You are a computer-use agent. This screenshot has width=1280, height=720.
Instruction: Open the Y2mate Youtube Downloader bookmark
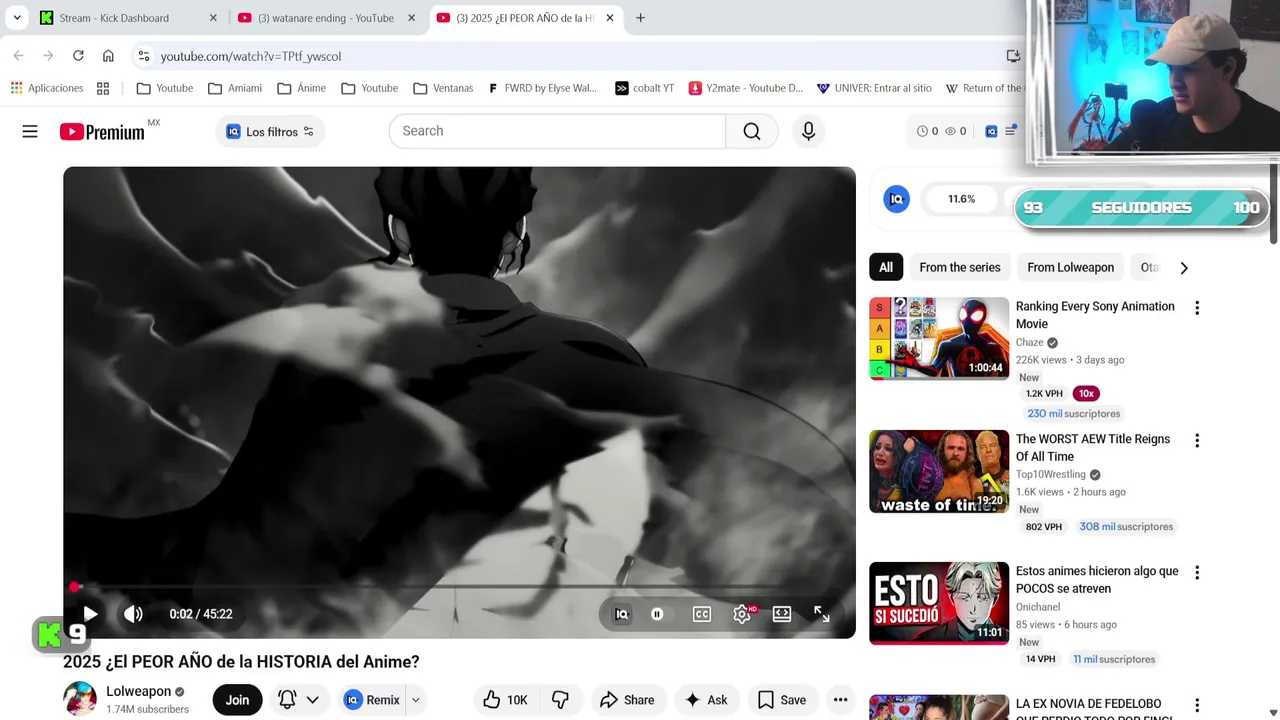[746, 88]
